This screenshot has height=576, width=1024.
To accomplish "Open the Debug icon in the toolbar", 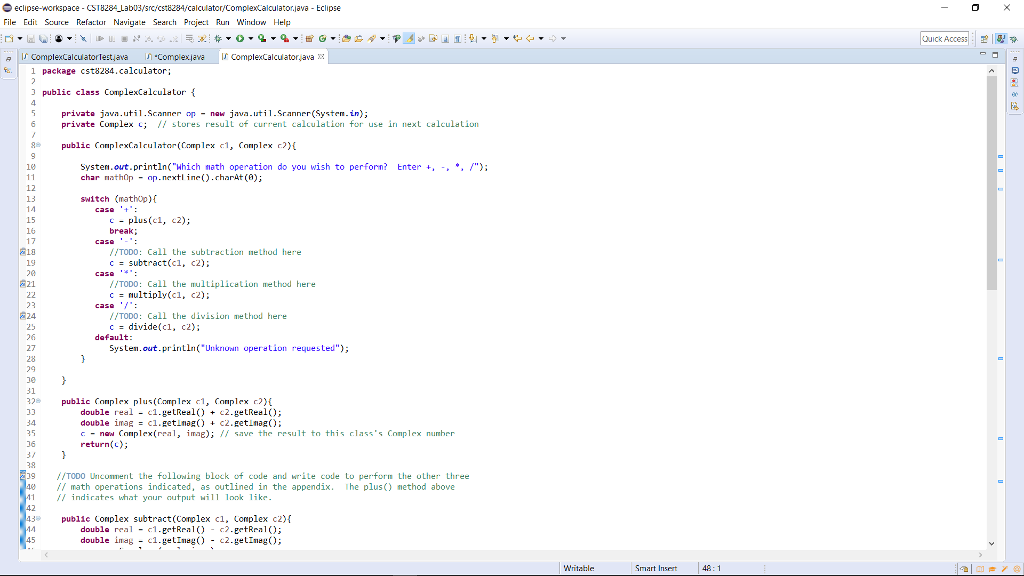I will pos(218,39).
